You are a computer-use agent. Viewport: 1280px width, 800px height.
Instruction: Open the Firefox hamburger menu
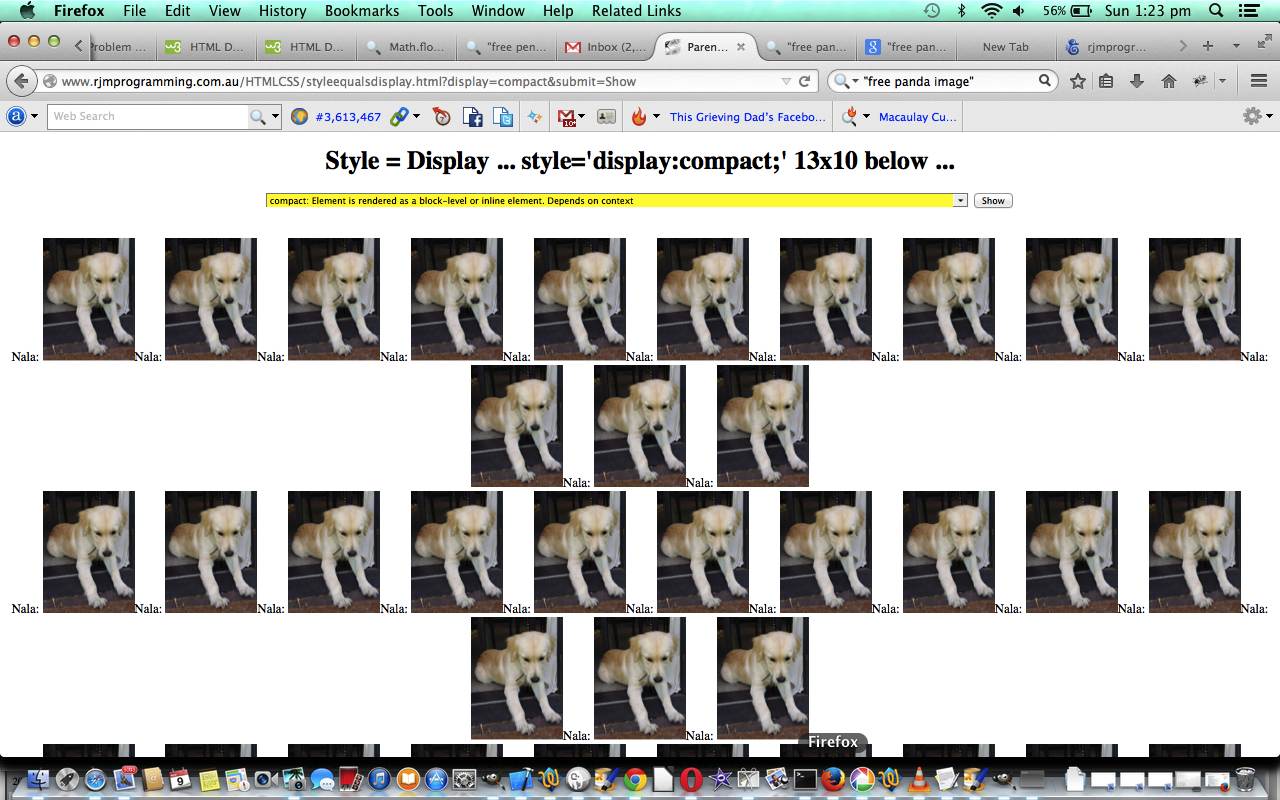(1259, 81)
